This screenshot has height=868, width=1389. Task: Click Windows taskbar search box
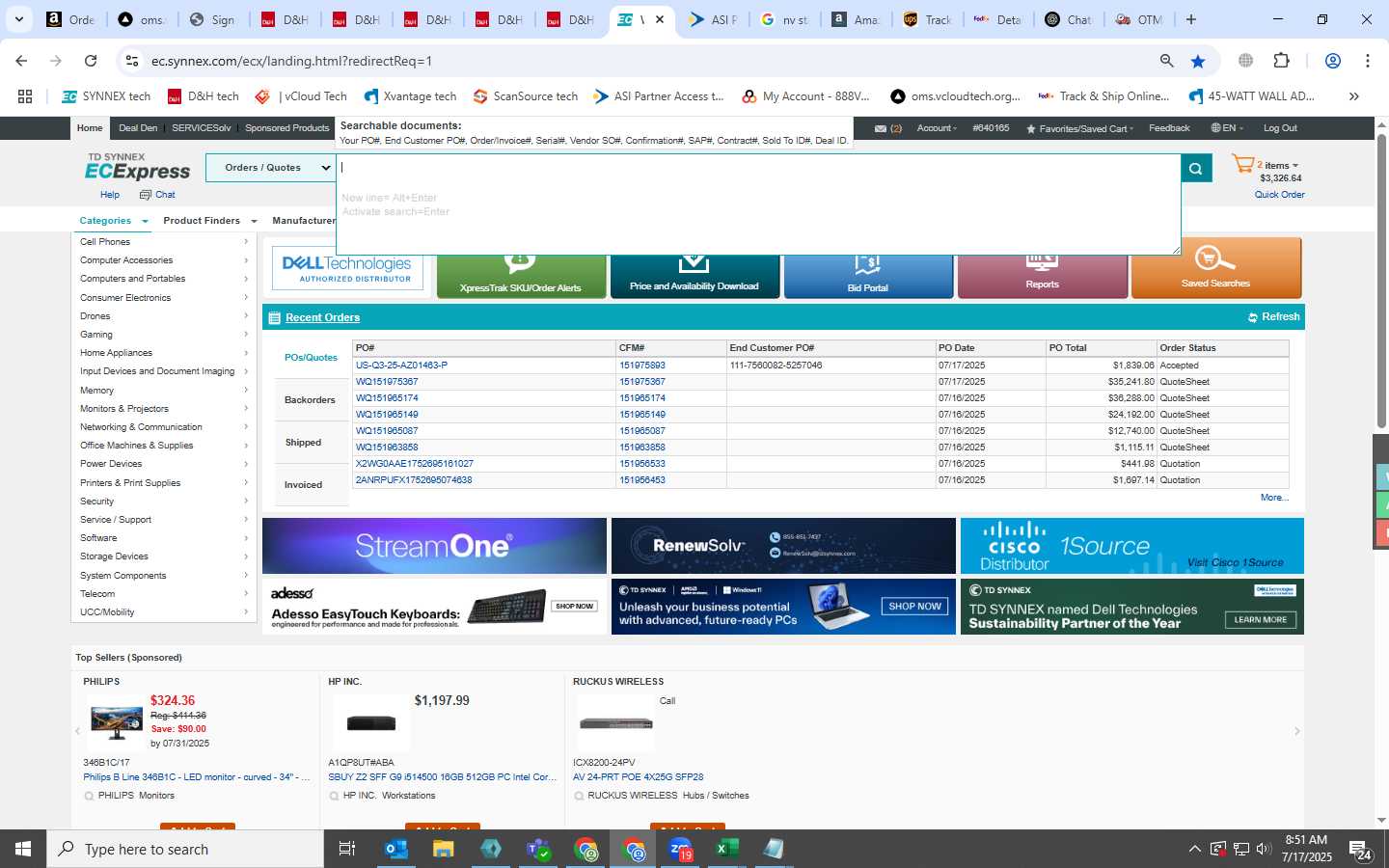click(x=185, y=849)
